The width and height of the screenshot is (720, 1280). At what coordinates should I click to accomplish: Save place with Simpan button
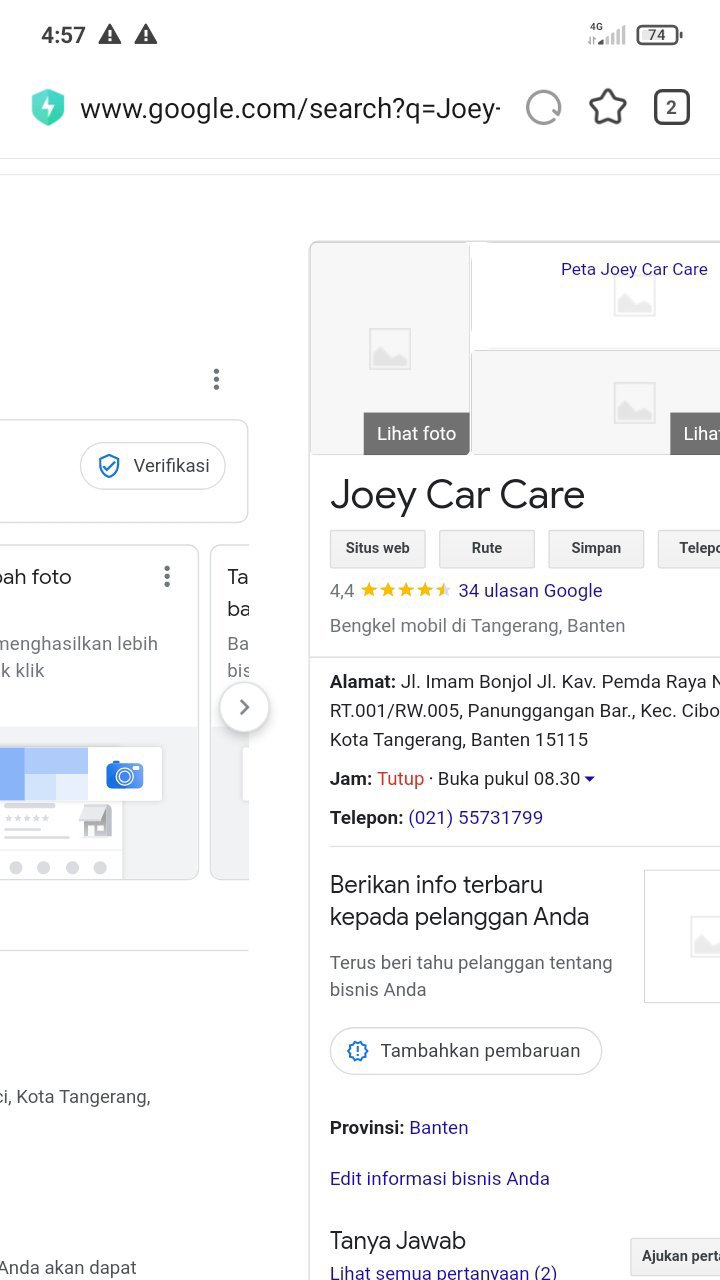pyautogui.click(x=596, y=549)
